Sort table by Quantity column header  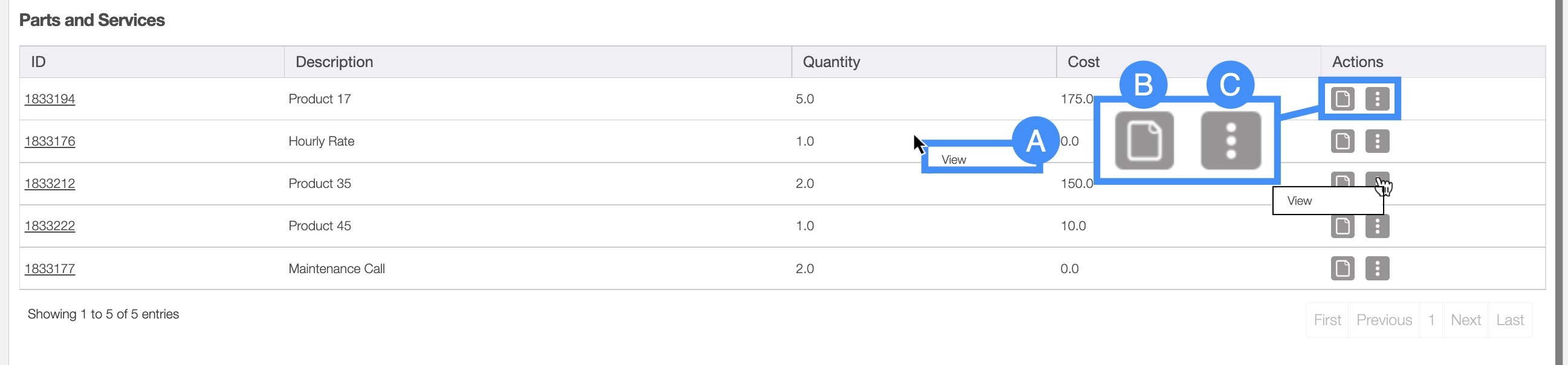(x=831, y=62)
